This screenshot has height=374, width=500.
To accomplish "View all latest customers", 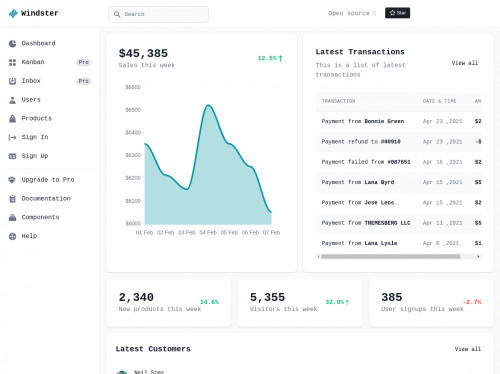I will [x=468, y=349].
